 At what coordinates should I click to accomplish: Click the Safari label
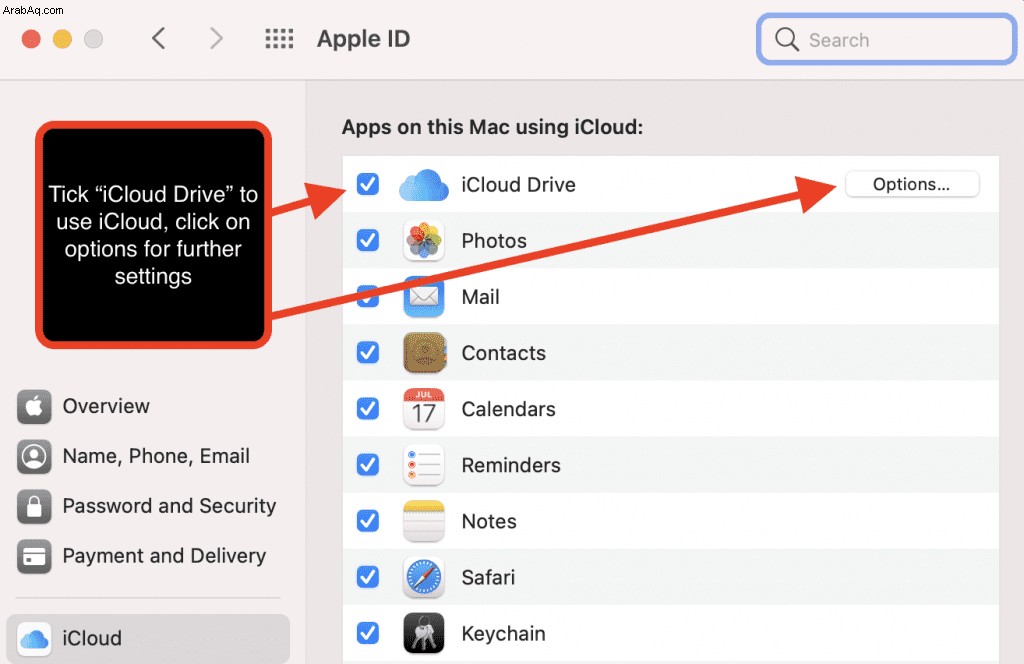[488, 578]
